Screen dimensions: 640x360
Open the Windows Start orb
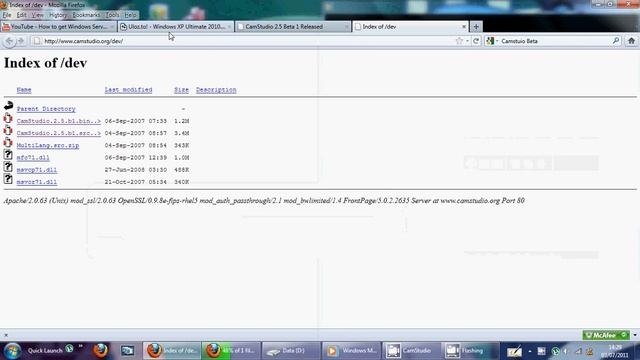point(12,351)
